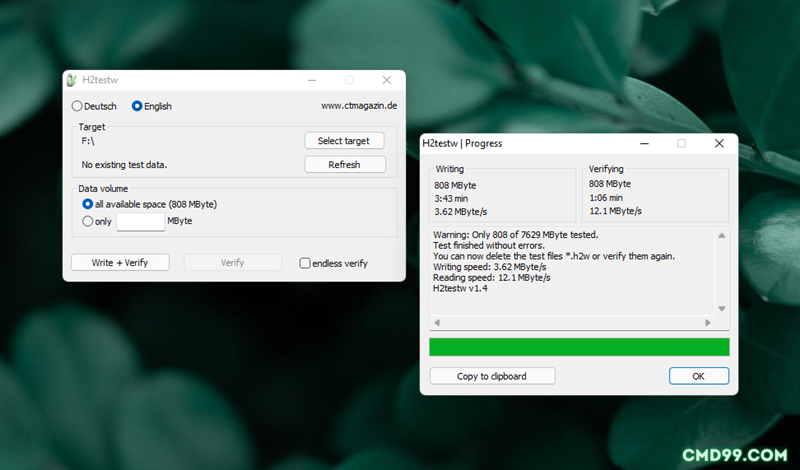The height and width of the screenshot is (470, 800).
Task: Click the Select target button
Action: coord(344,141)
